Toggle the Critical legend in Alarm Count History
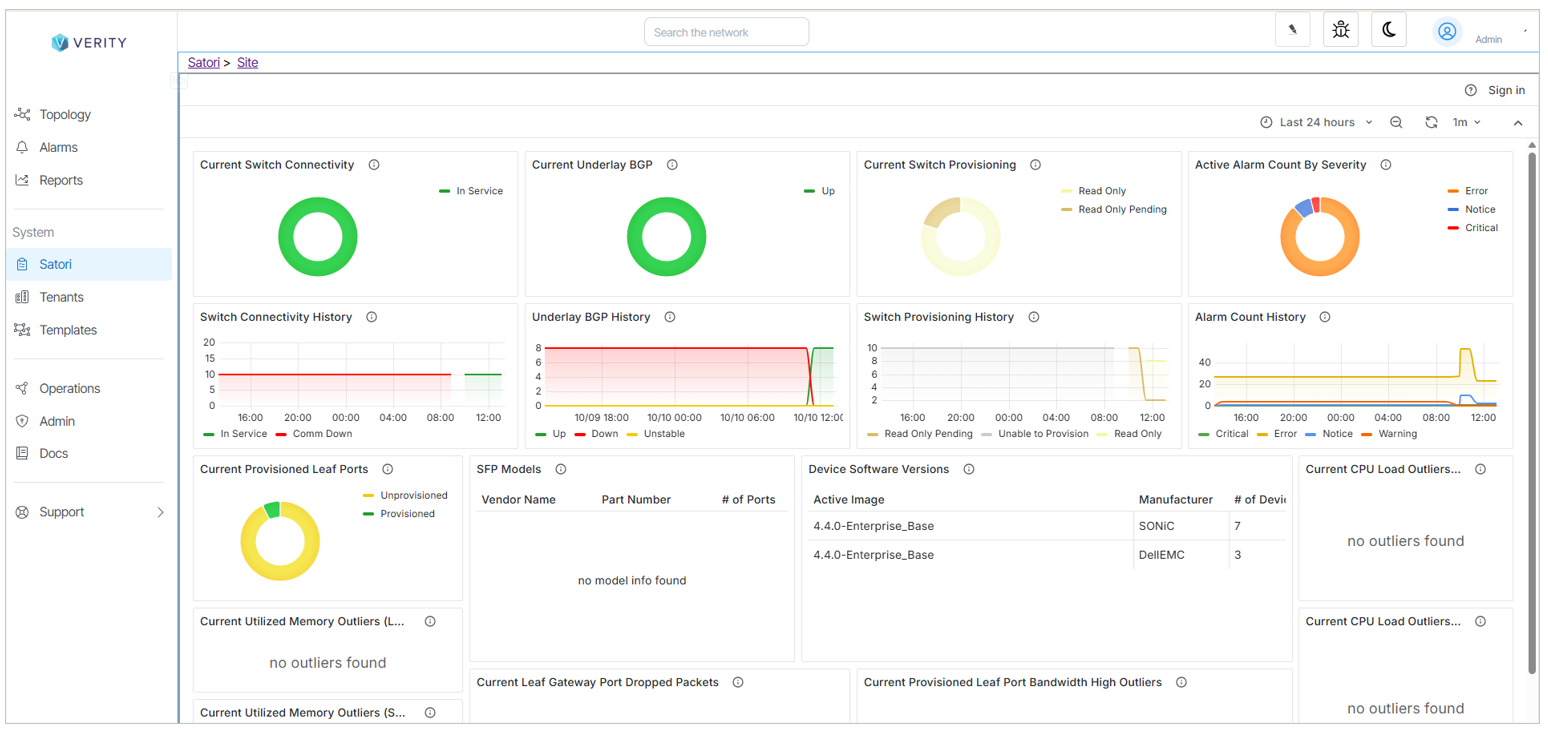 [1225, 434]
